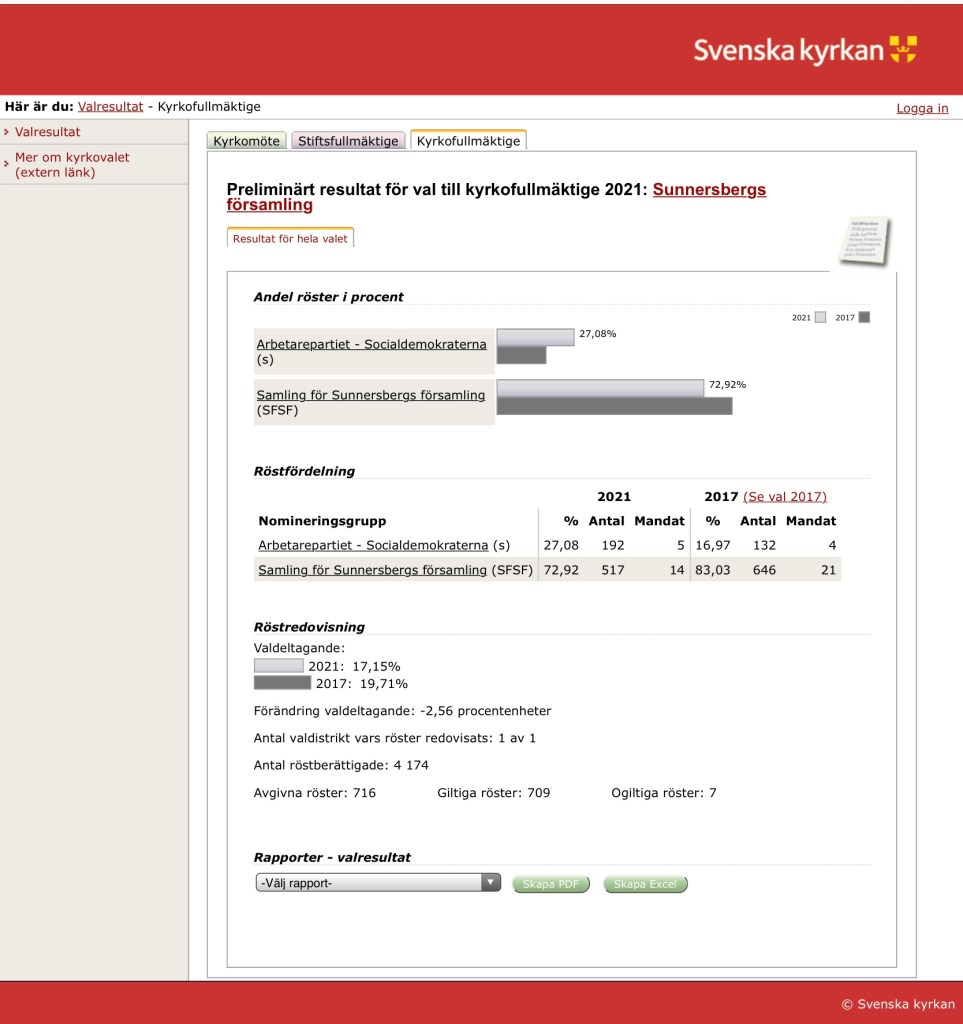Viewport: 963px width, 1024px height.
Task: Select 'Resultat för hela valet' tab
Action: point(290,239)
